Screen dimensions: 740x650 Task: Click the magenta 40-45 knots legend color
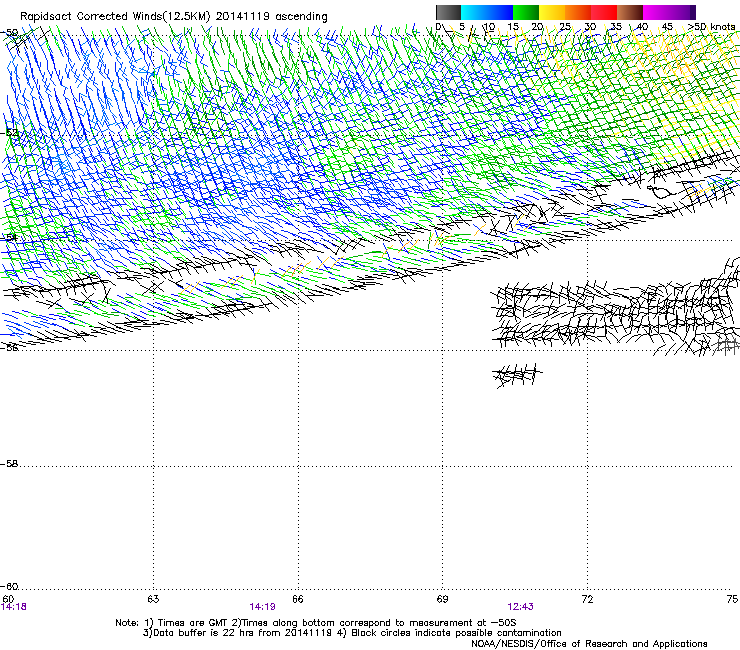656,12
